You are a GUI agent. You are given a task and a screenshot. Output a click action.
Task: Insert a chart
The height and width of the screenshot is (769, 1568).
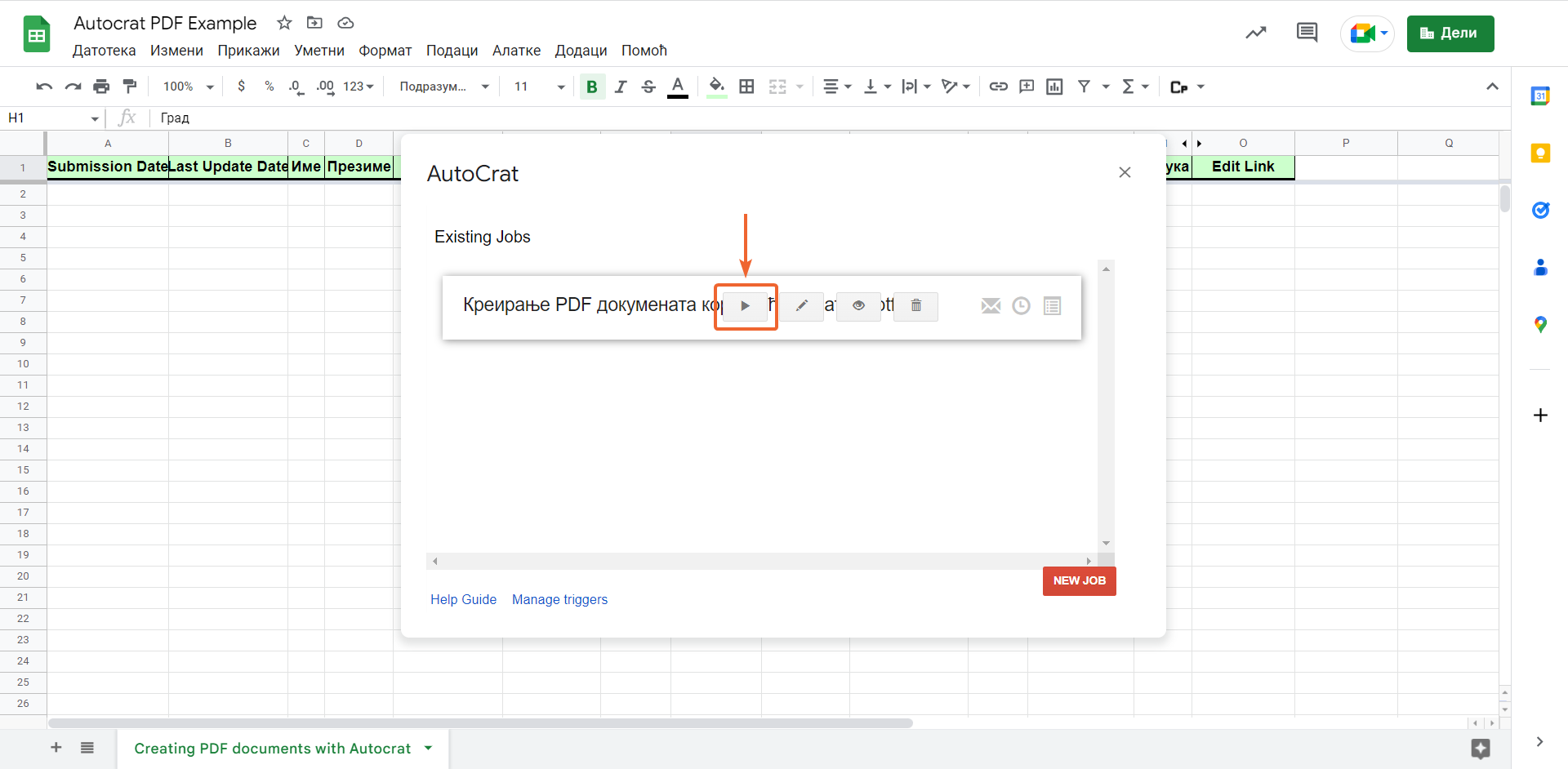pyautogui.click(x=1054, y=87)
